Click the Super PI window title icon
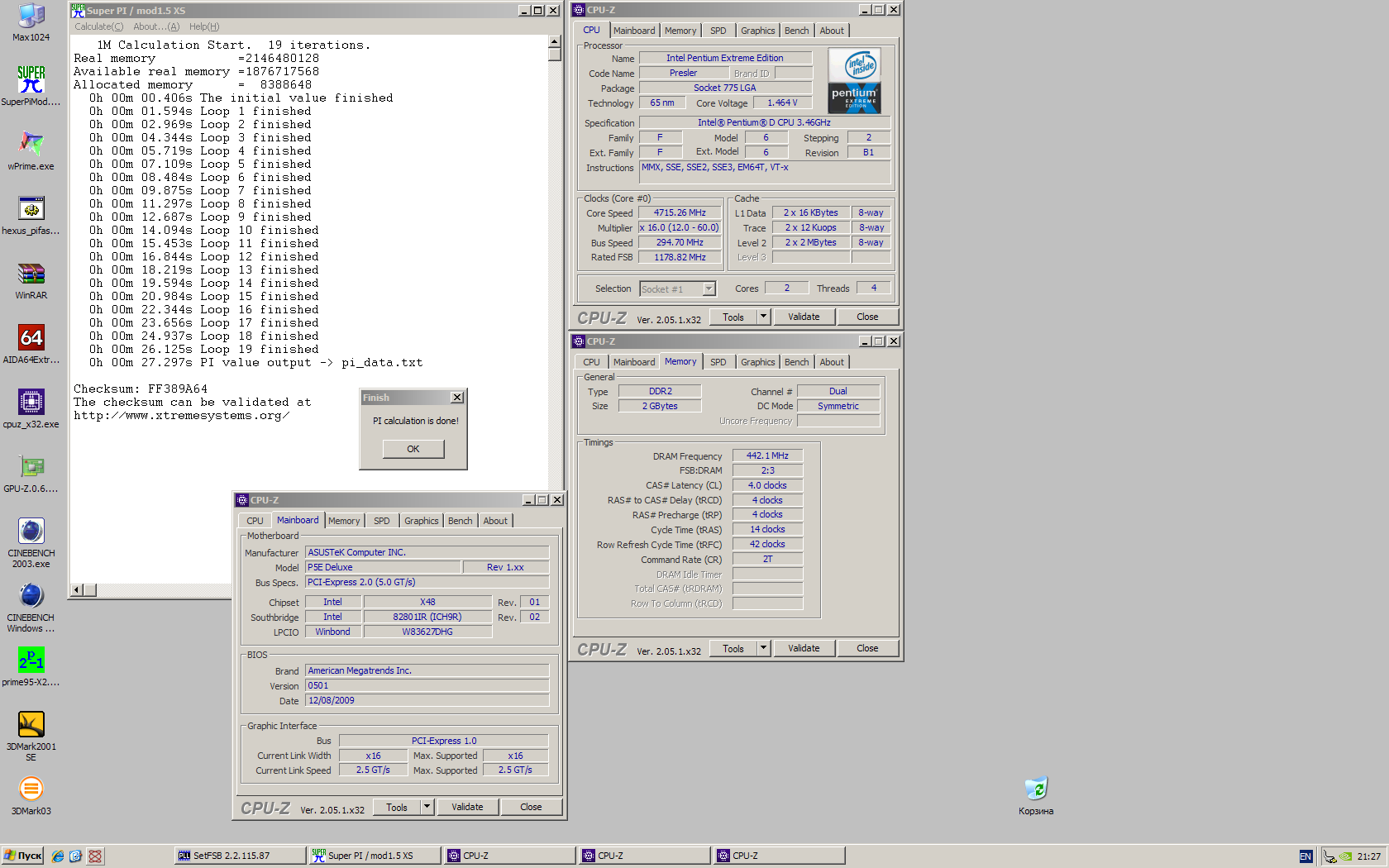 [78, 10]
